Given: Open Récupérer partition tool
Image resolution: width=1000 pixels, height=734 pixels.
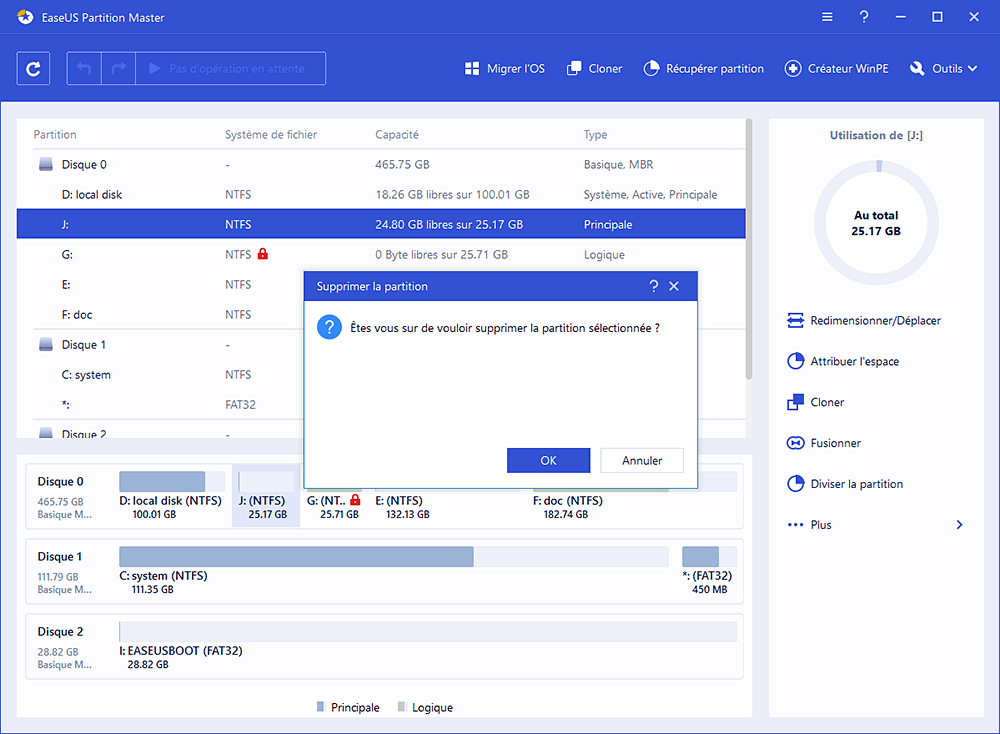Looking at the screenshot, I should [x=703, y=68].
